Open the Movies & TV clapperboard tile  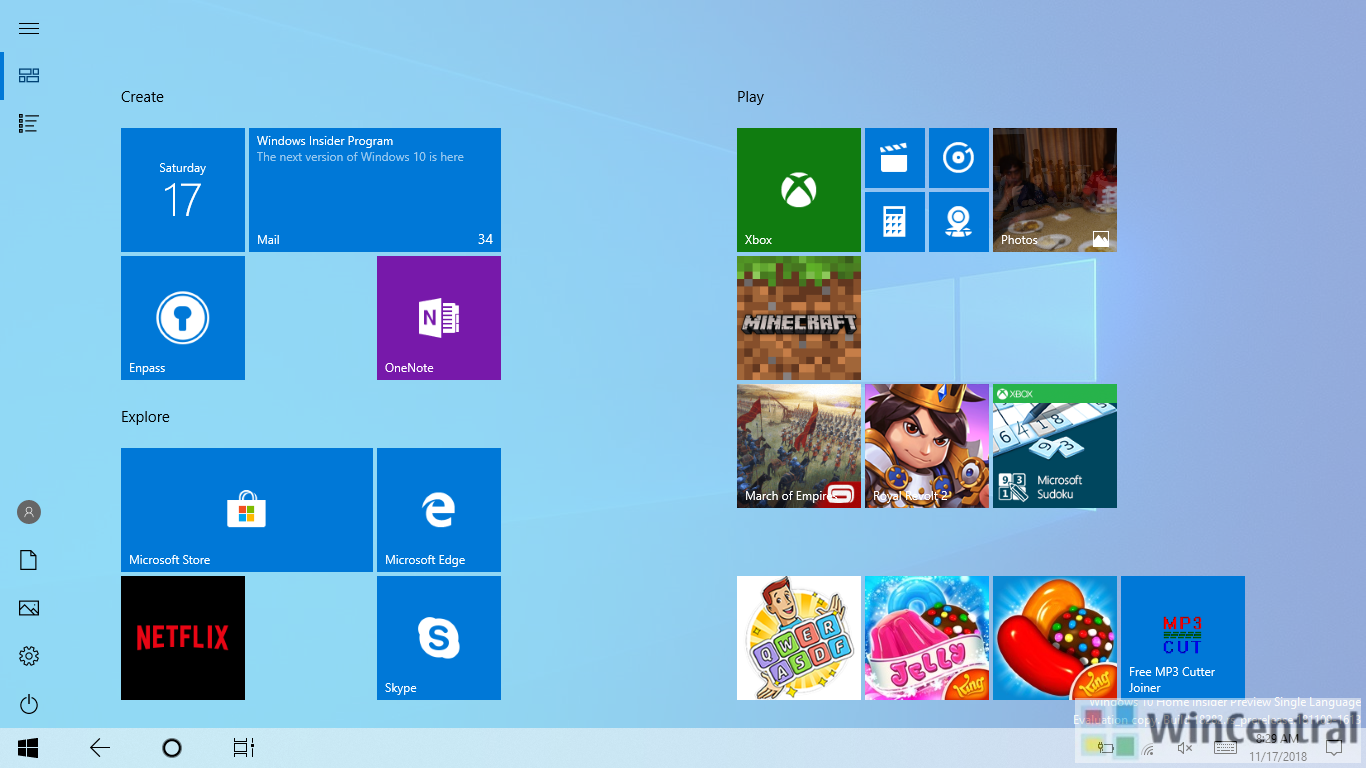[x=895, y=158]
